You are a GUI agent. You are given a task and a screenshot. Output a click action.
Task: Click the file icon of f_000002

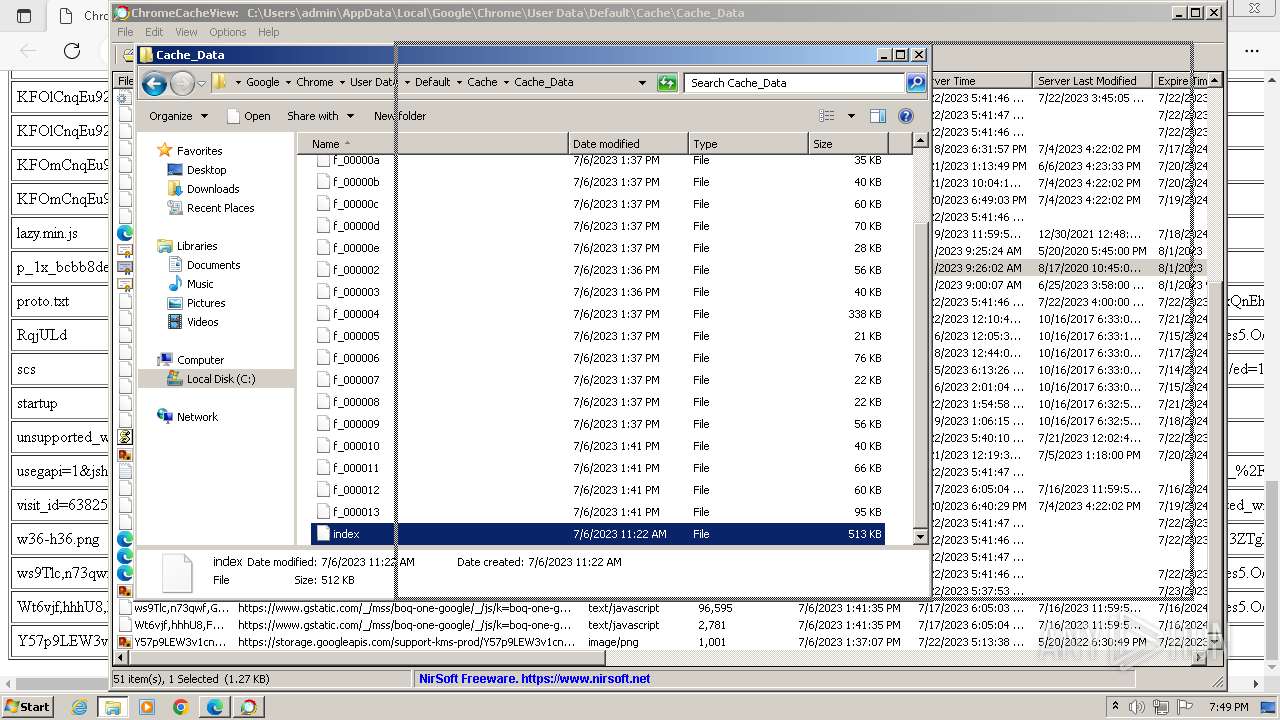tap(323, 270)
